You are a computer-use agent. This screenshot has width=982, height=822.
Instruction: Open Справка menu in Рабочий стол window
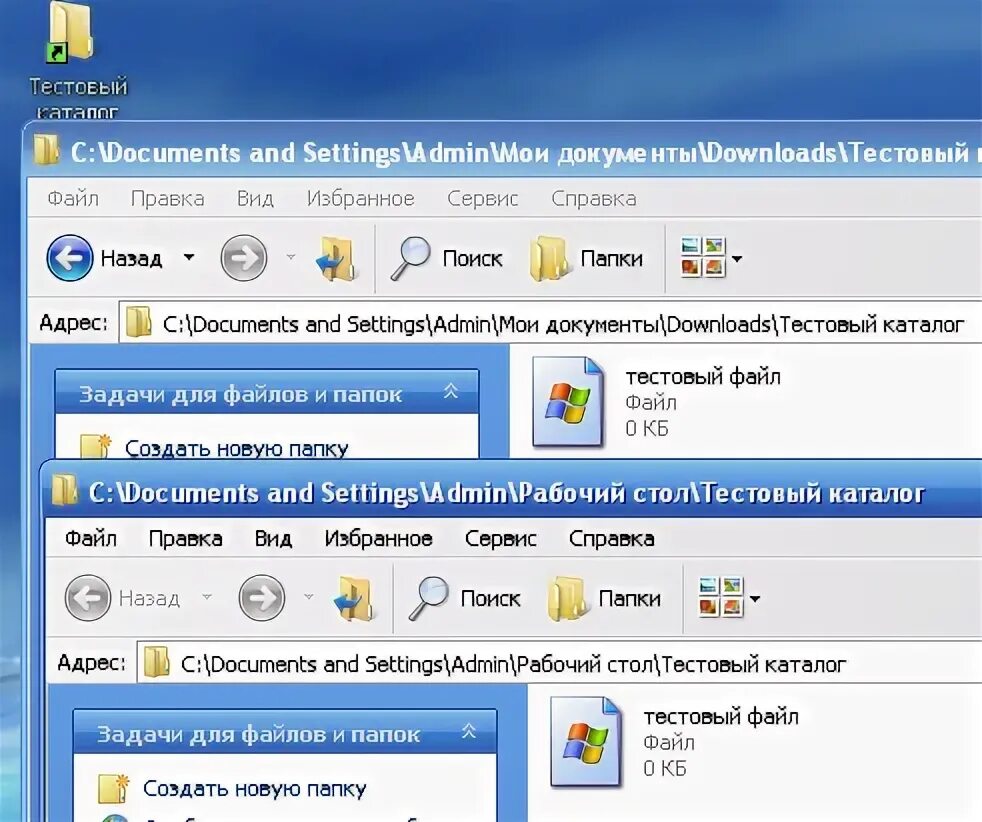click(x=611, y=538)
